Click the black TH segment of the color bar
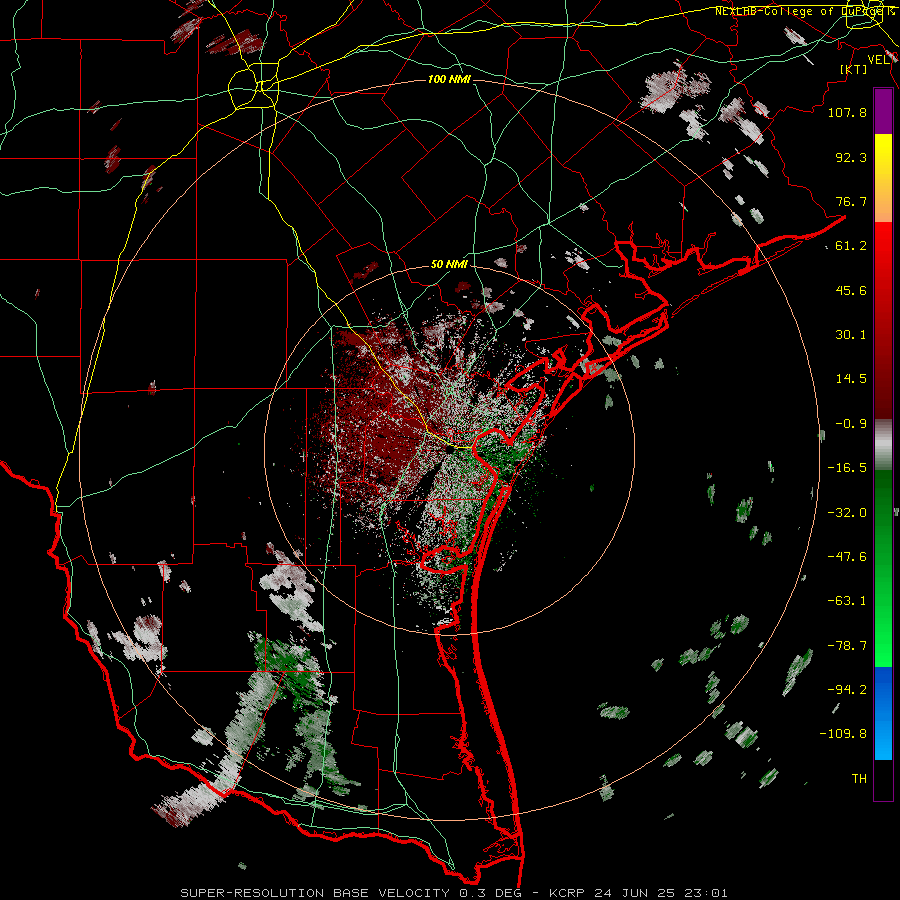 (883, 779)
